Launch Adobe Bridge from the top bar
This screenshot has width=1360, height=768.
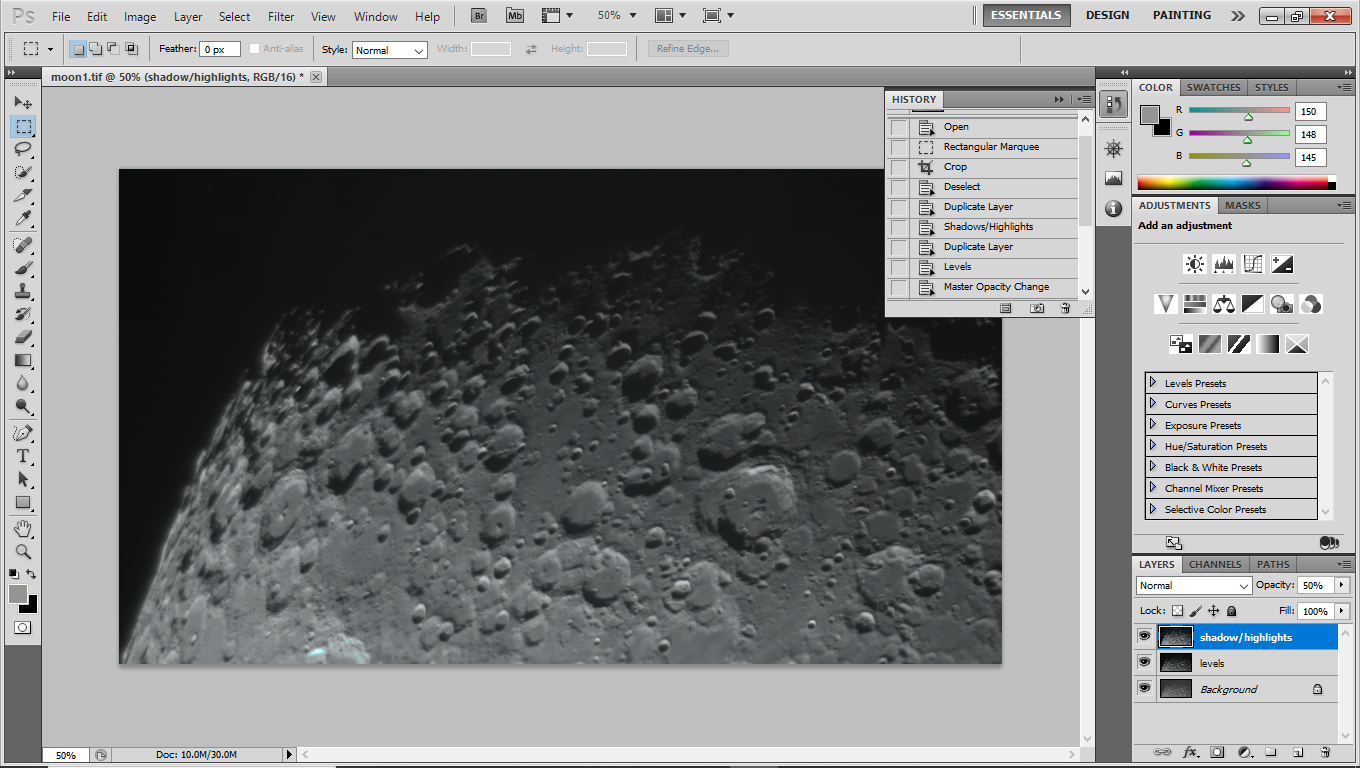click(479, 15)
